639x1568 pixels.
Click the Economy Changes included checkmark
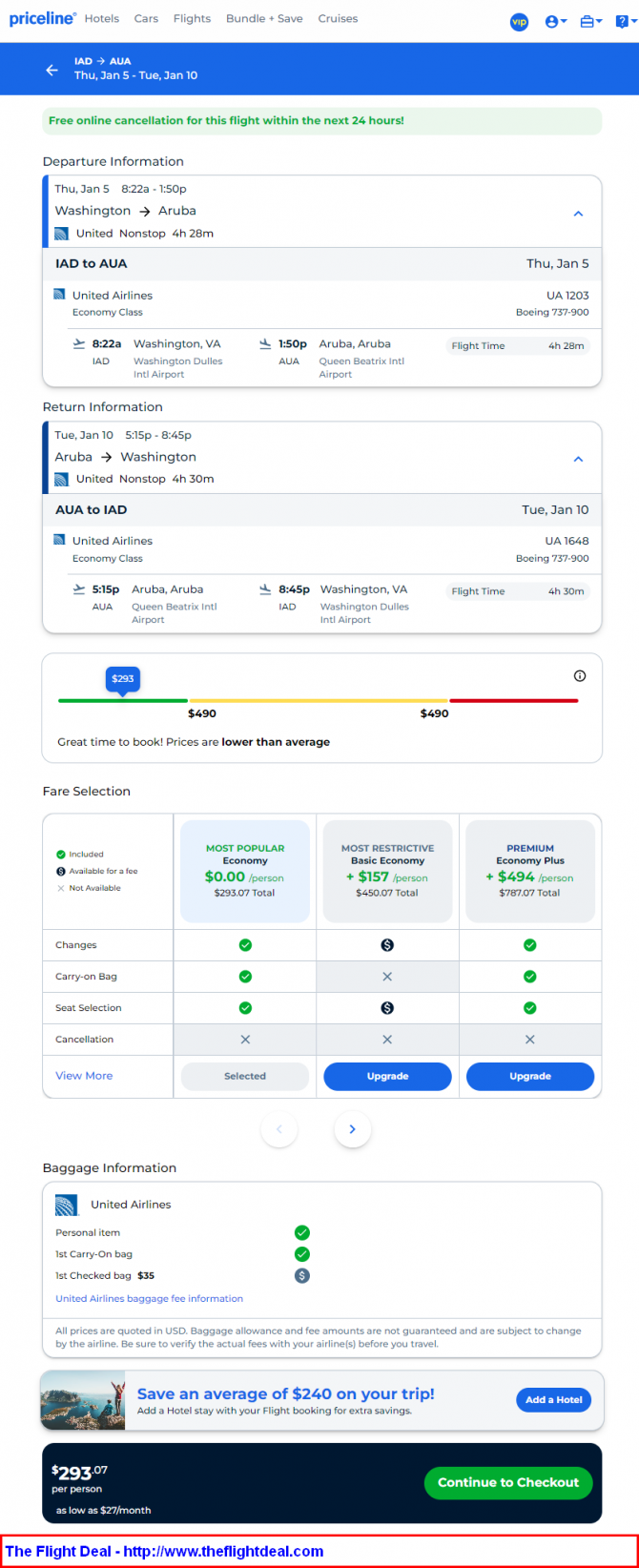245,945
